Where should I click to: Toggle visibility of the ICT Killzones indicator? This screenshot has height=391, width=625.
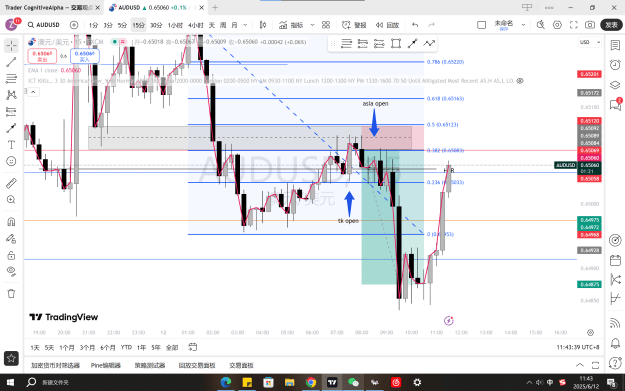(520, 81)
